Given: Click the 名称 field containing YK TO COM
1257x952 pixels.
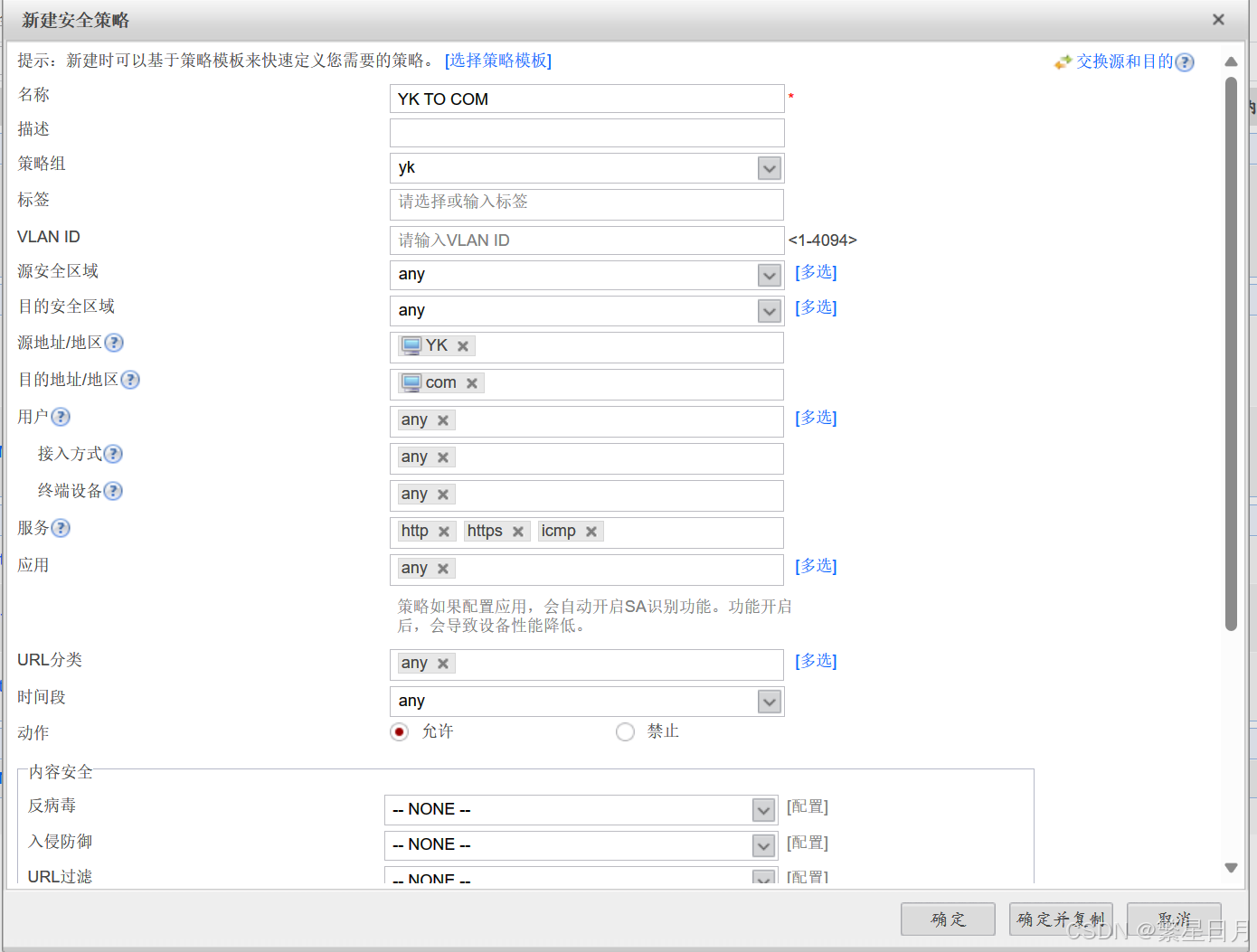Looking at the screenshot, I should coord(587,99).
